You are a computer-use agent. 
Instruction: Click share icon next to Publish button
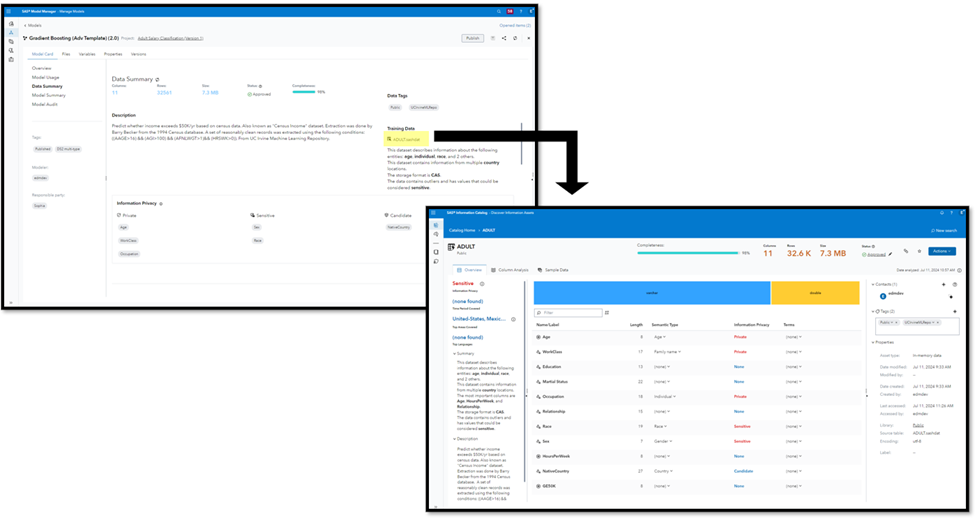[x=504, y=38]
